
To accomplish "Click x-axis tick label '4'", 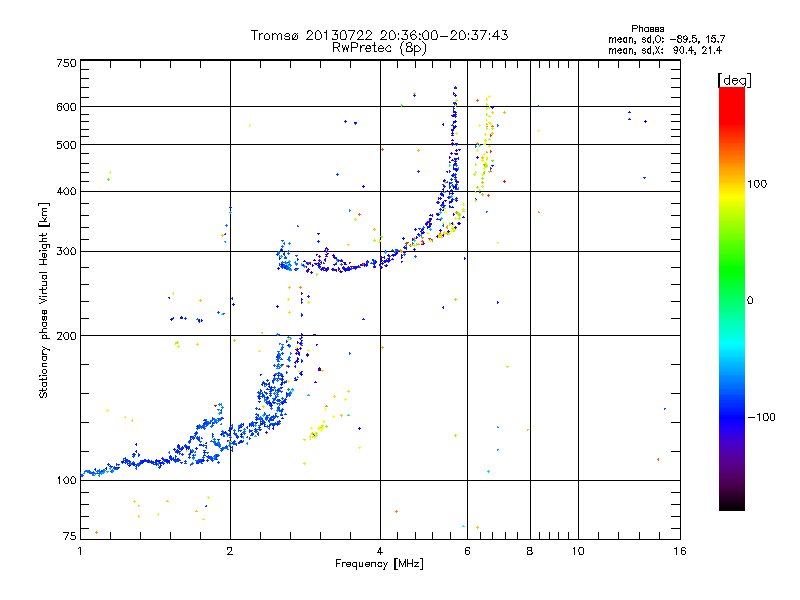I will point(380,551).
